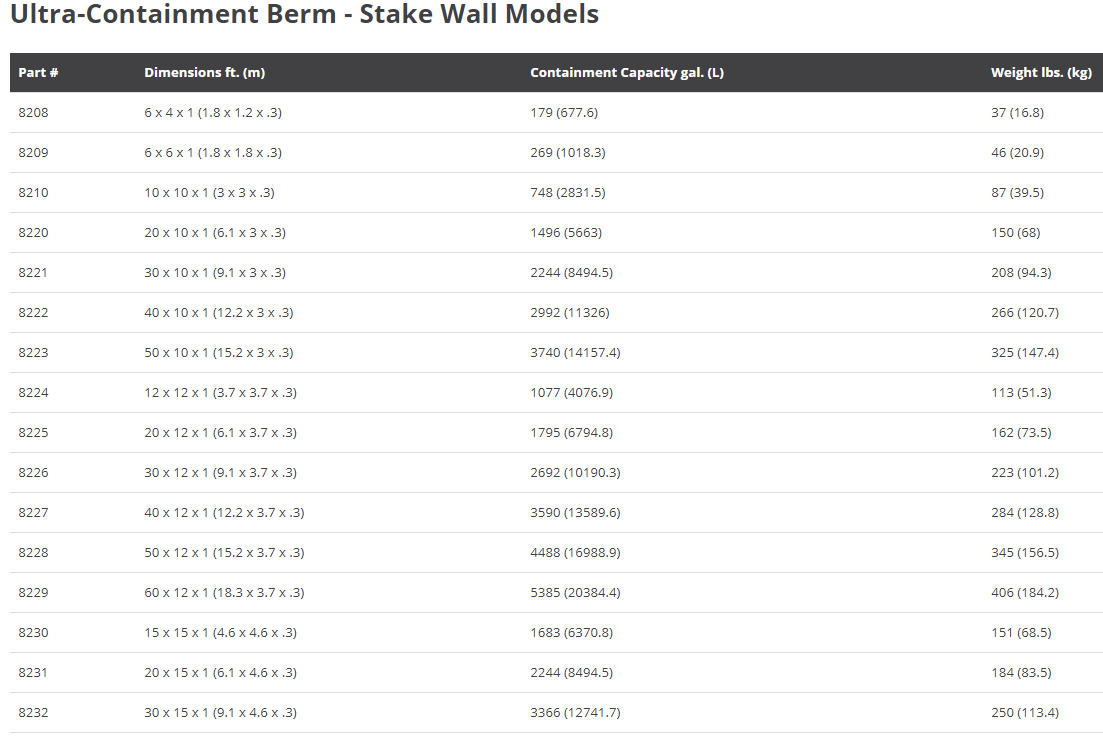Click capacity value 1683 (6370.8)
The height and width of the screenshot is (737, 1103).
pos(572,634)
